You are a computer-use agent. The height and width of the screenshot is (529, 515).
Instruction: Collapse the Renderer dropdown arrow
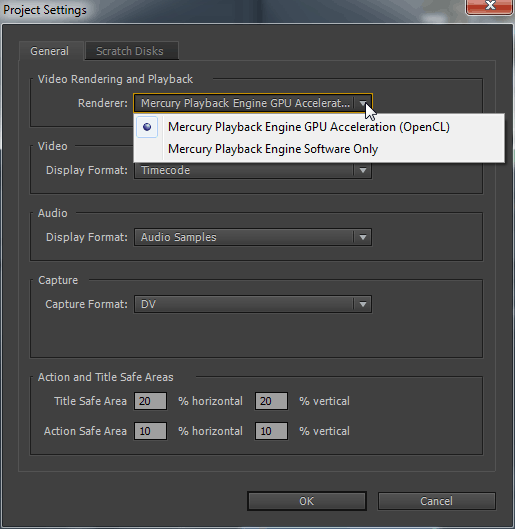click(x=363, y=103)
